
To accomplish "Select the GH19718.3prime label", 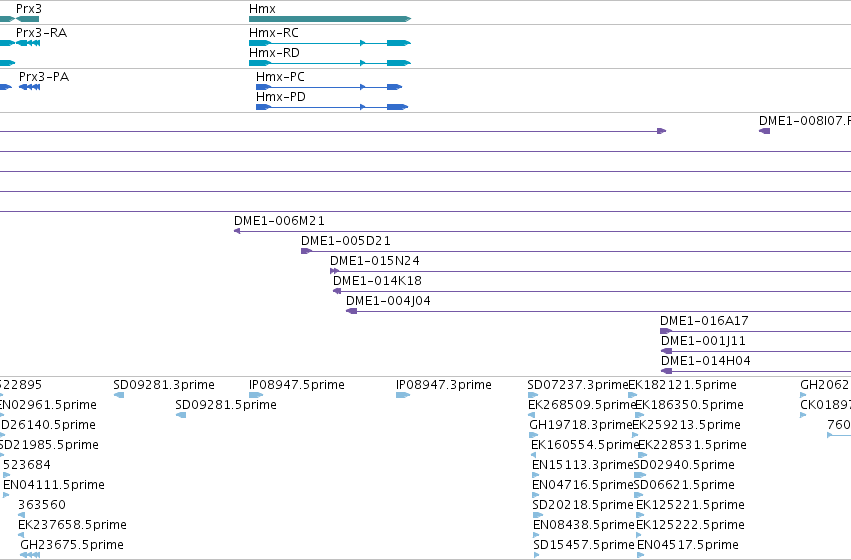I will tap(581, 425).
